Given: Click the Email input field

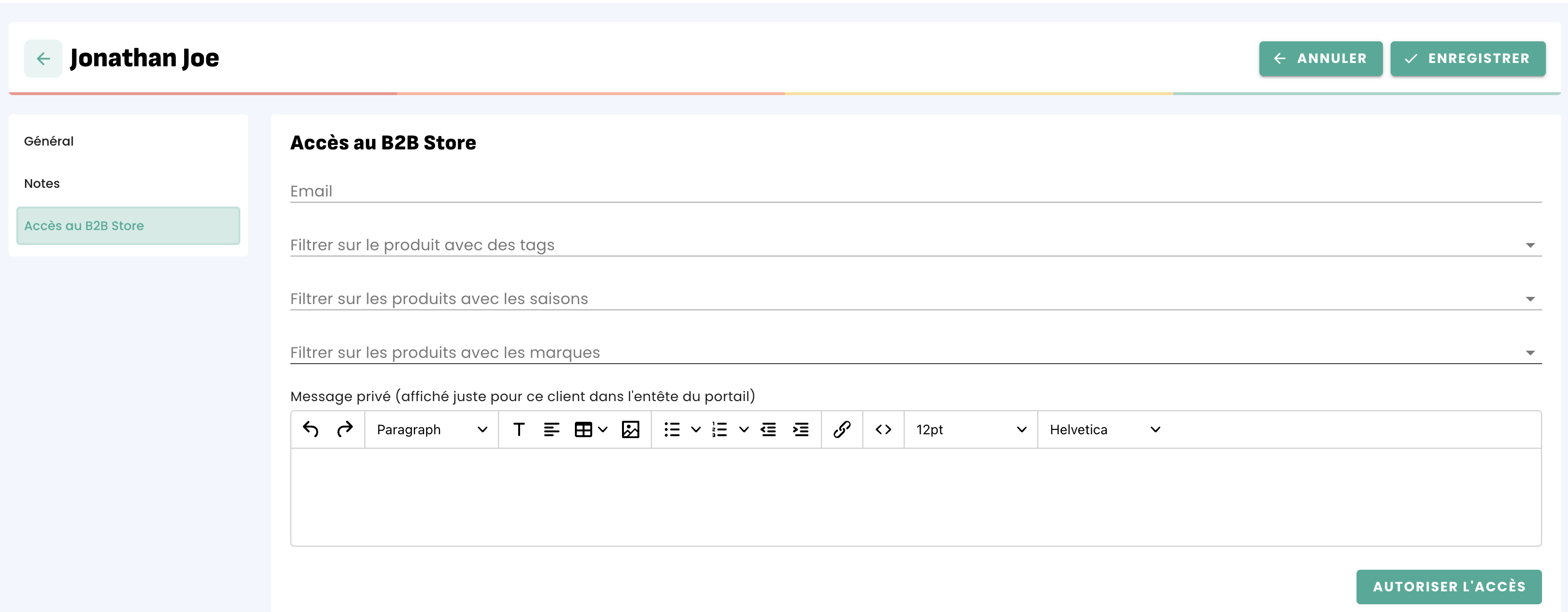Looking at the screenshot, I should coord(915,191).
